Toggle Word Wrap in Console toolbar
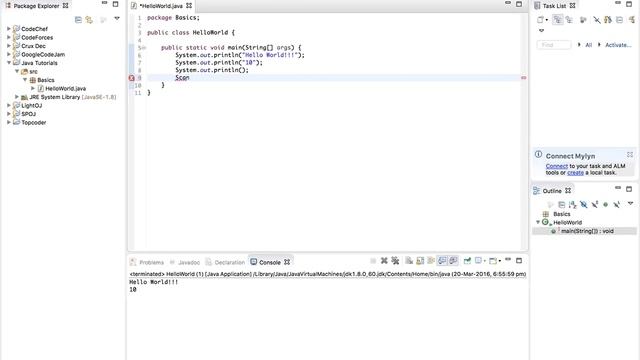 pyautogui.click(x=431, y=261)
